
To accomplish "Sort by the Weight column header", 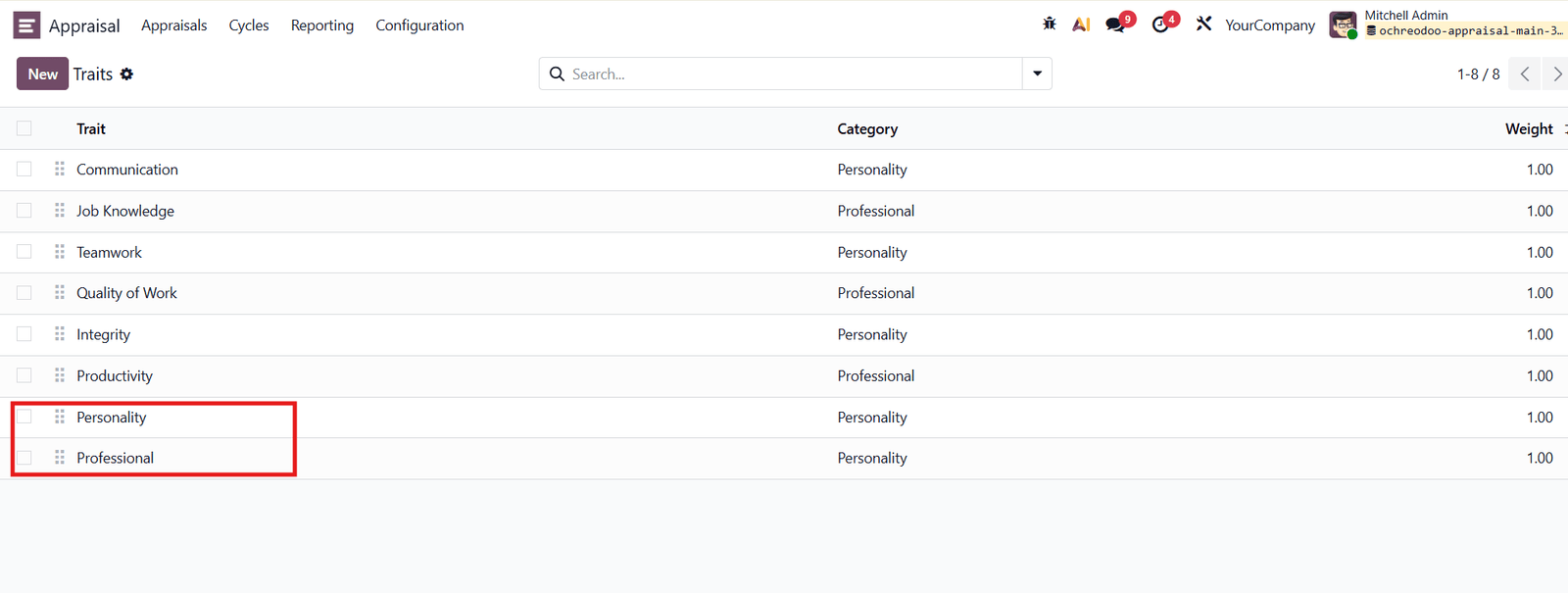I will (1529, 128).
